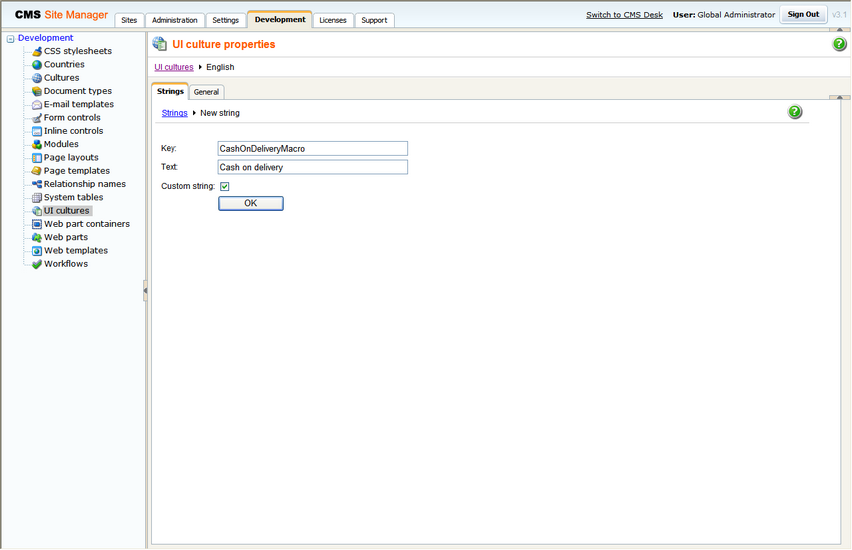Click the Relationship names icon
This screenshot has height=550, width=852.
(37, 184)
